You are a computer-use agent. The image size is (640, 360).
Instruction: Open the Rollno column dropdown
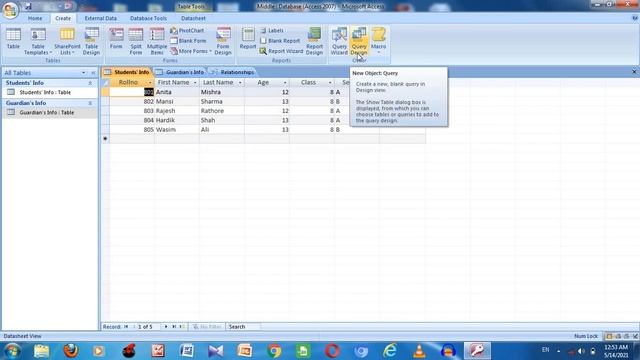pos(150,83)
